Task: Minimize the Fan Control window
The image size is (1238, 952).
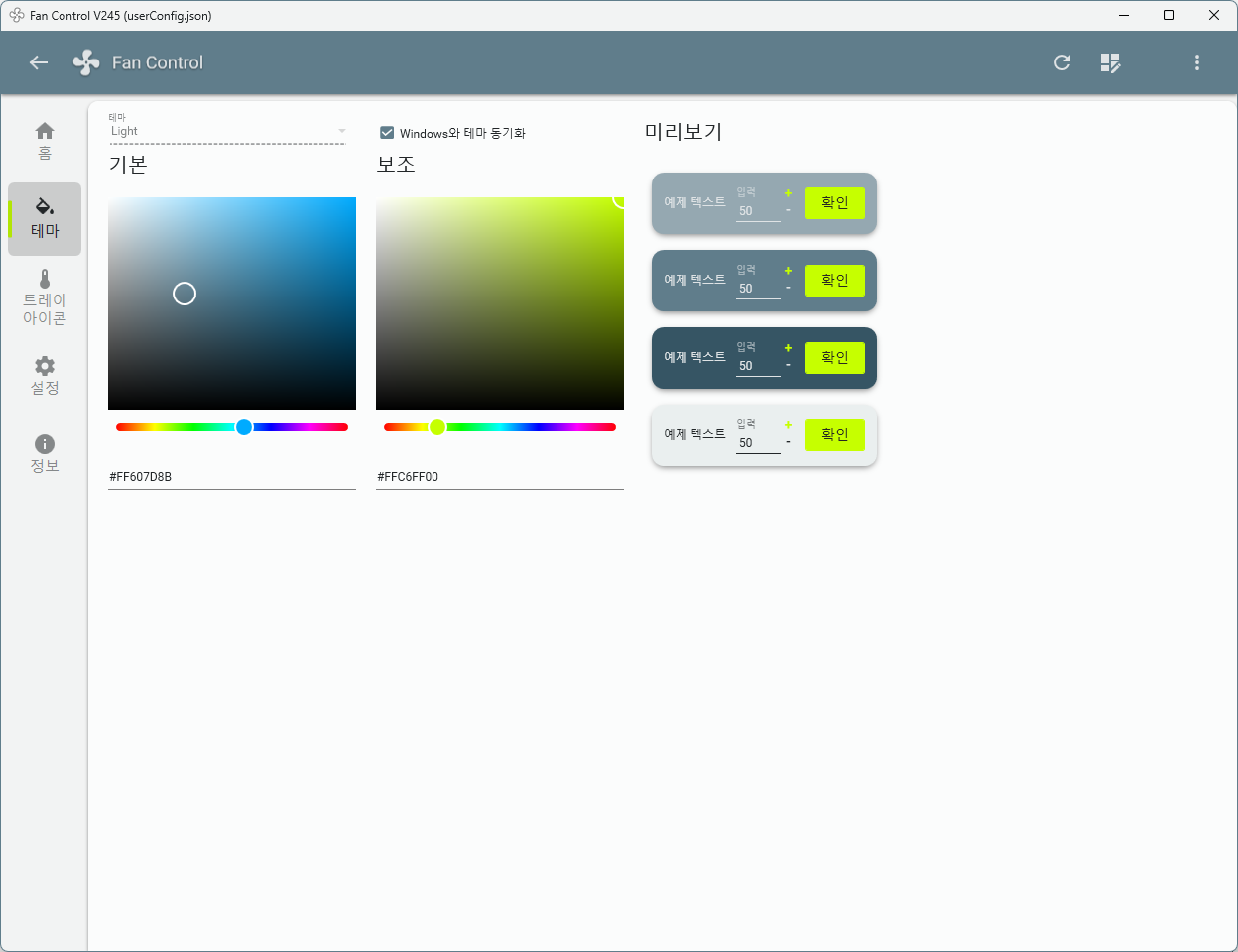Action: click(1124, 15)
